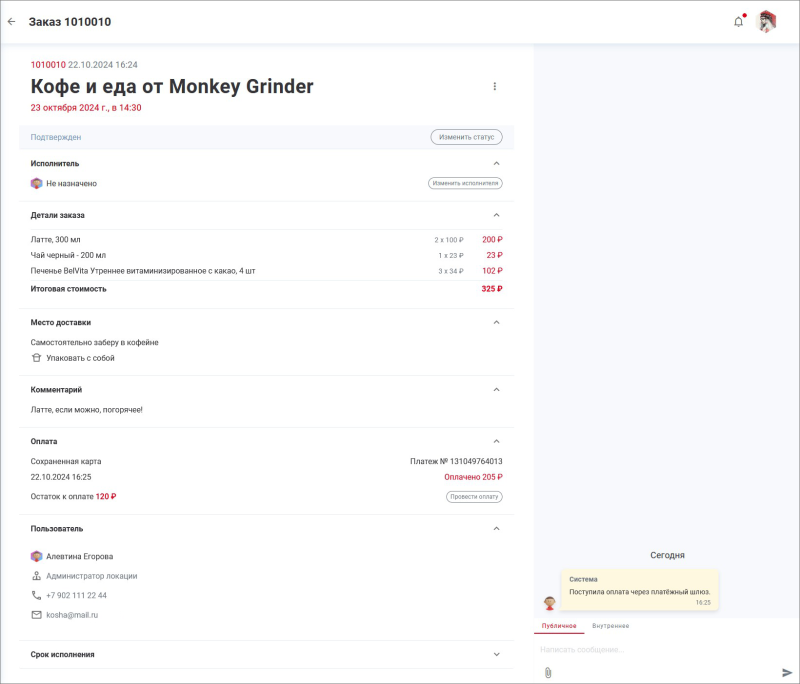The height and width of the screenshot is (684, 800).
Task: Open the user profile avatar
Action: 767,22
